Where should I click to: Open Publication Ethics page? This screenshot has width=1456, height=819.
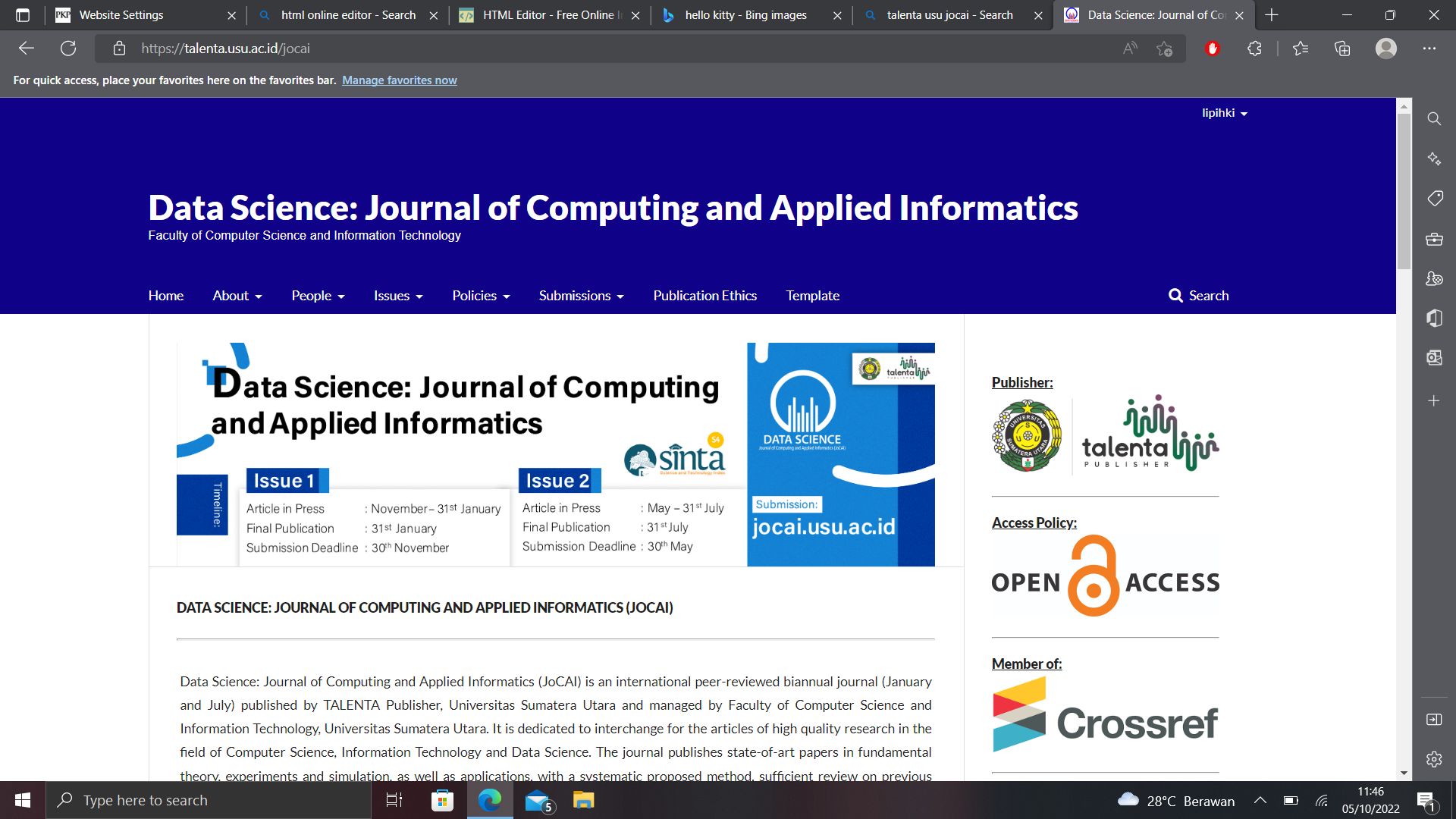(x=705, y=296)
